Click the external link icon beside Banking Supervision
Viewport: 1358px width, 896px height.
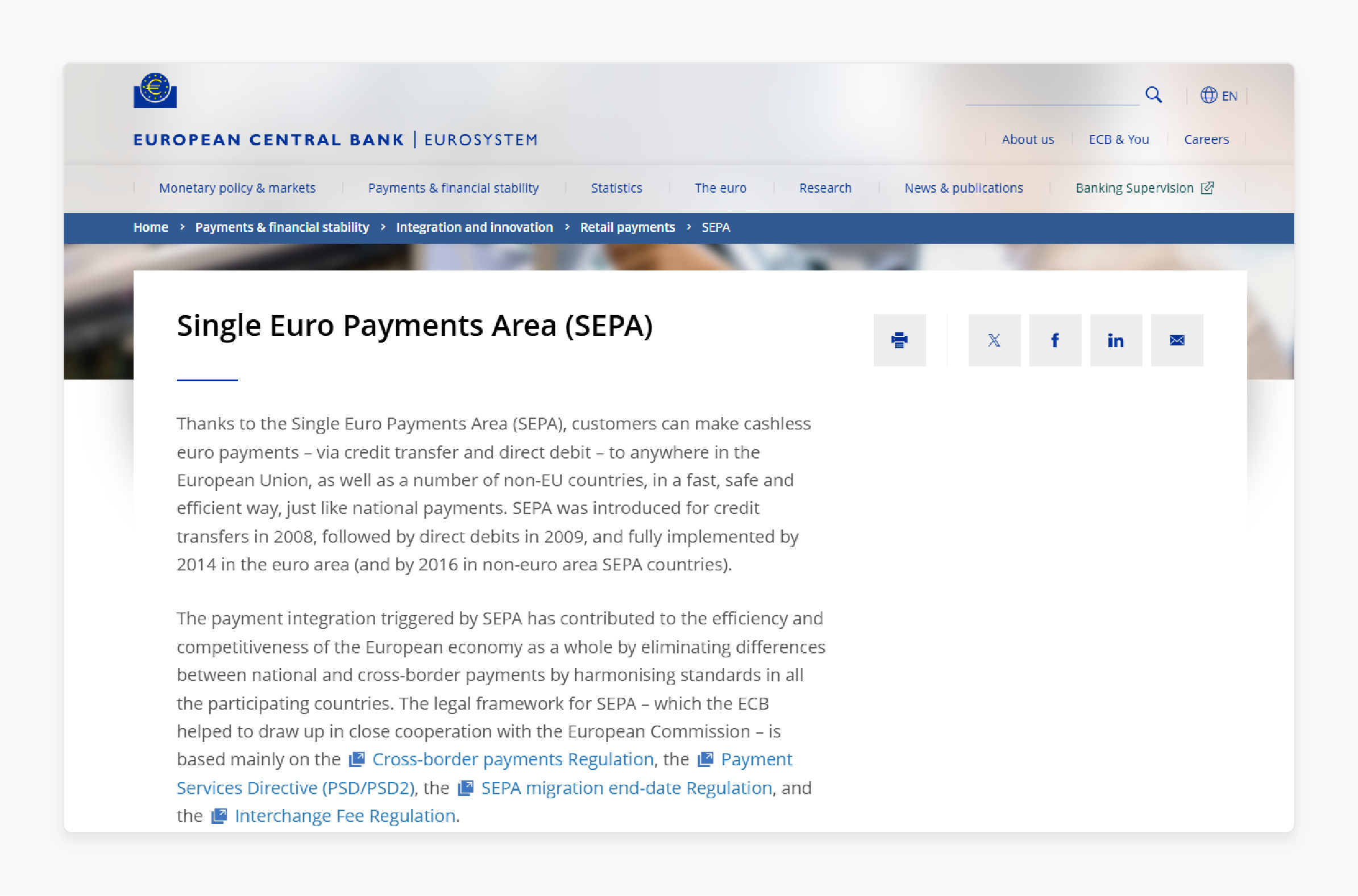(1208, 187)
